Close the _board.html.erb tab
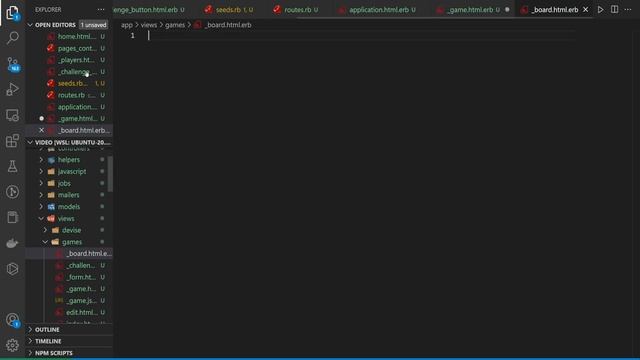This screenshot has height=360, width=640. tap(586, 9)
